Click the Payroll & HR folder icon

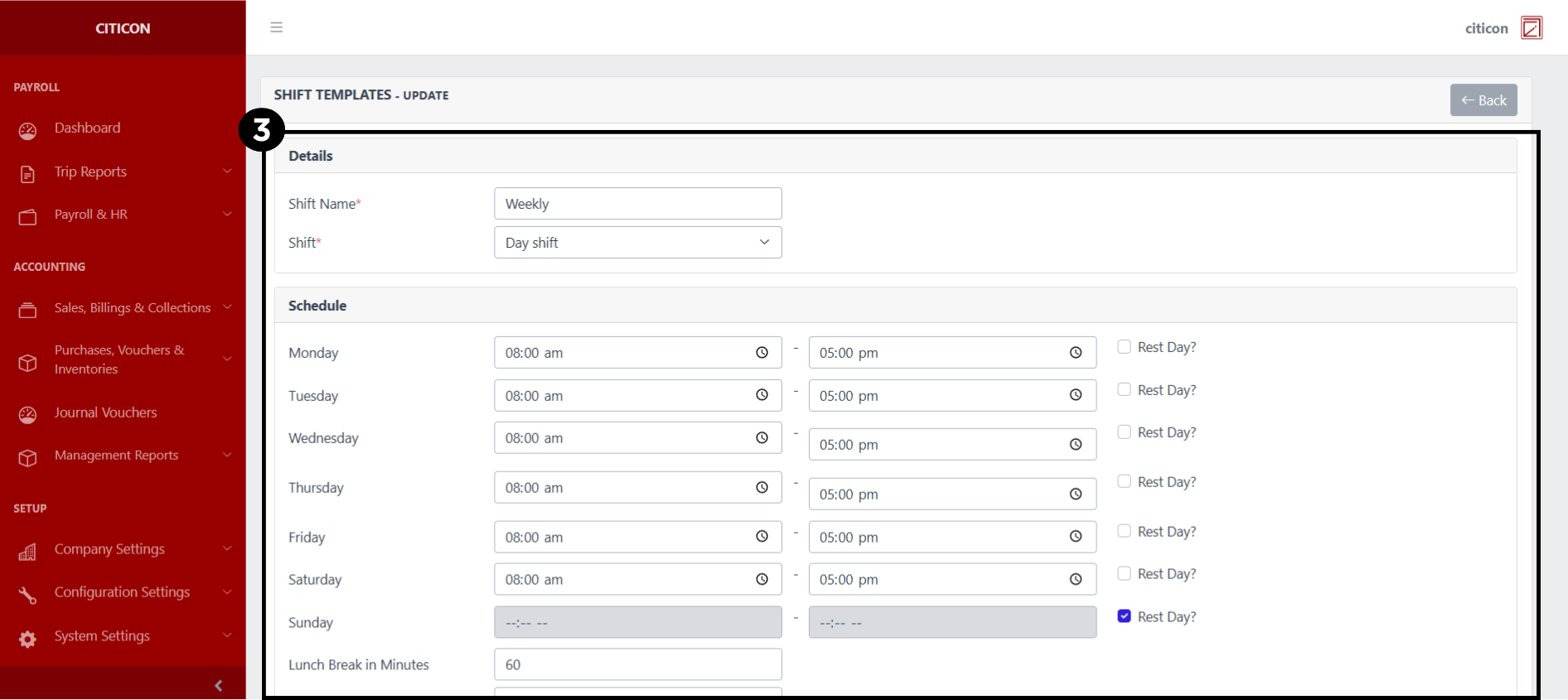point(27,217)
